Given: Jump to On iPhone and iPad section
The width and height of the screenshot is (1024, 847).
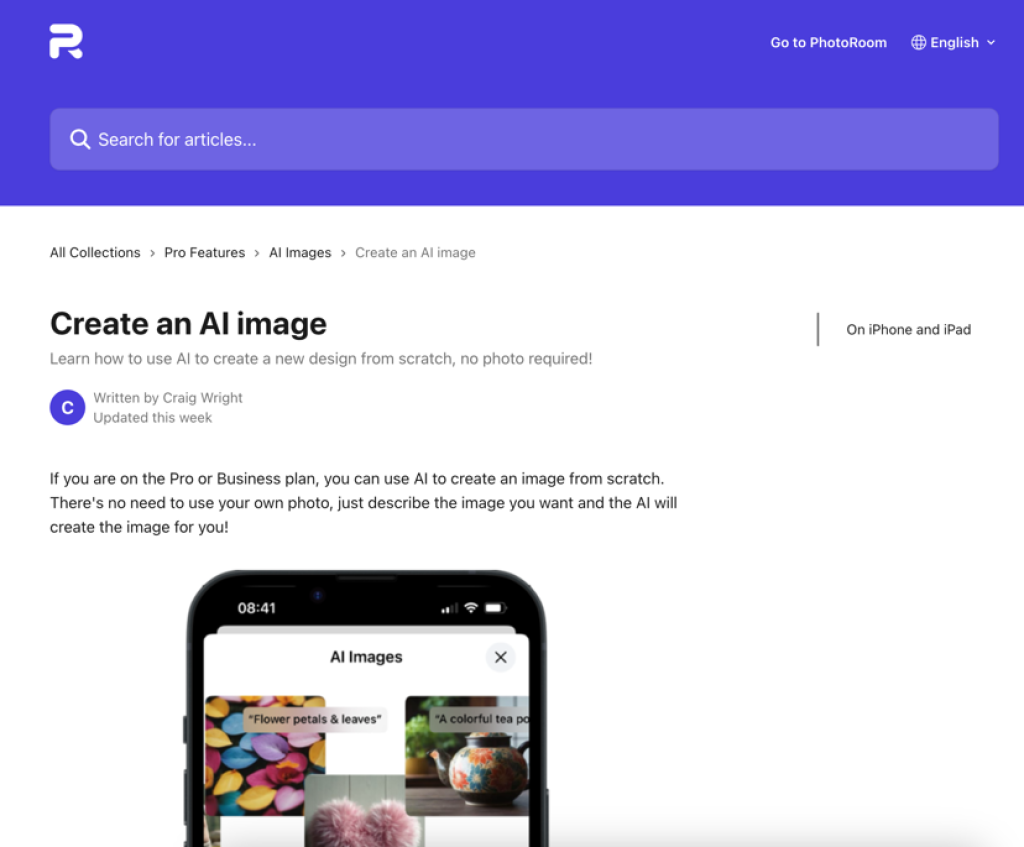Looking at the screenshot, I should 908,329.
